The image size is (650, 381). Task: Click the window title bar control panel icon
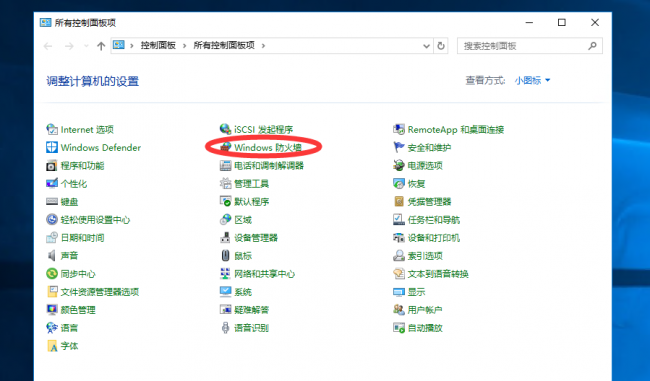coord(45,22)
